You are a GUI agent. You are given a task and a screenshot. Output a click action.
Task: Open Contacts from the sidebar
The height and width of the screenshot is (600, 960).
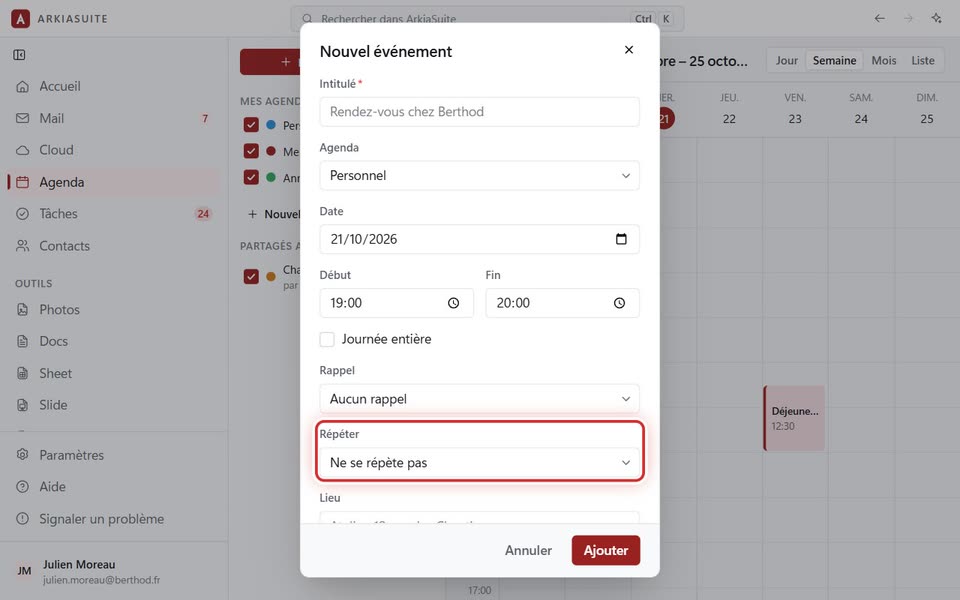coord(114,246)
